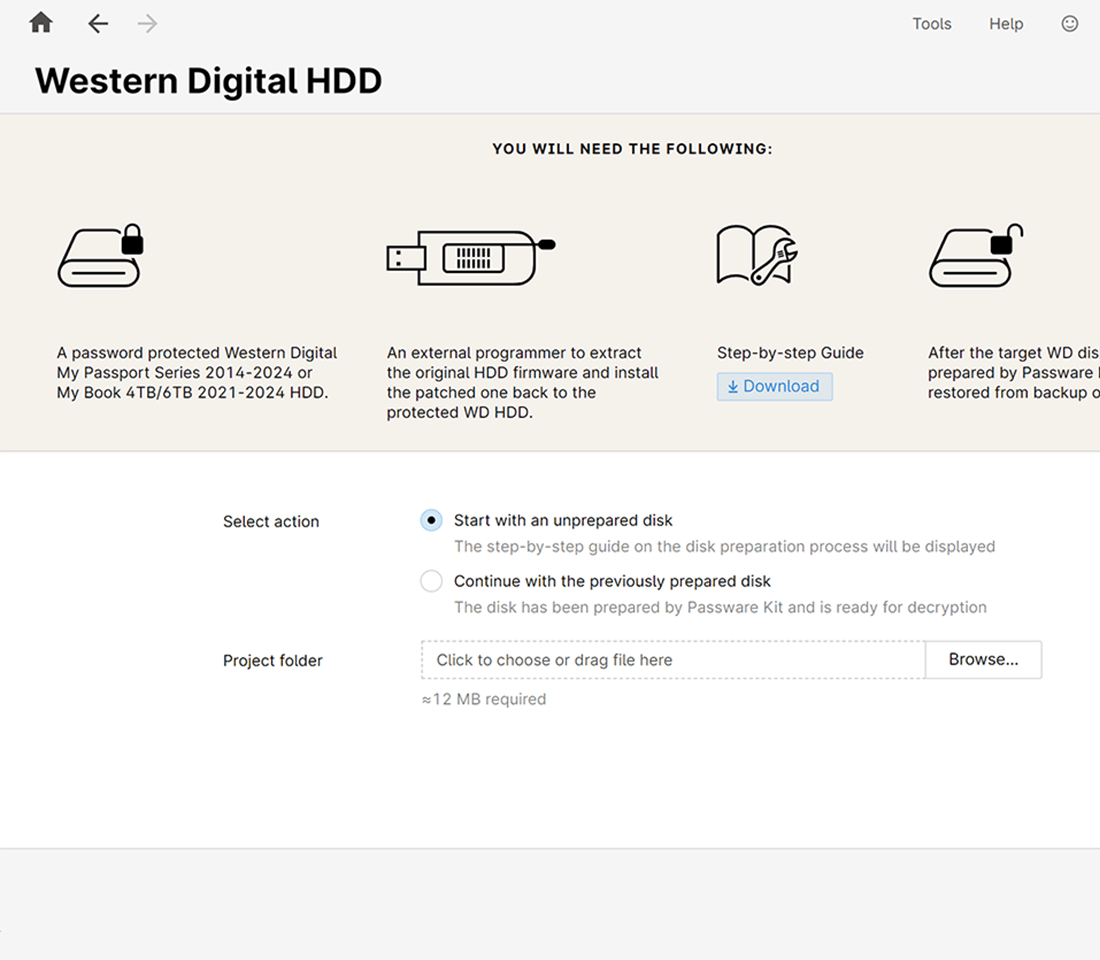Click the external programmer description text
The width and height of the screenshot is (1100, 960).
523,382
